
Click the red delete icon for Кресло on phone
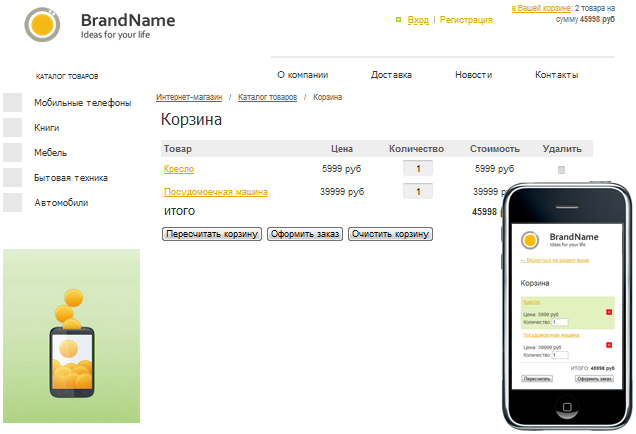click(609, 313)
